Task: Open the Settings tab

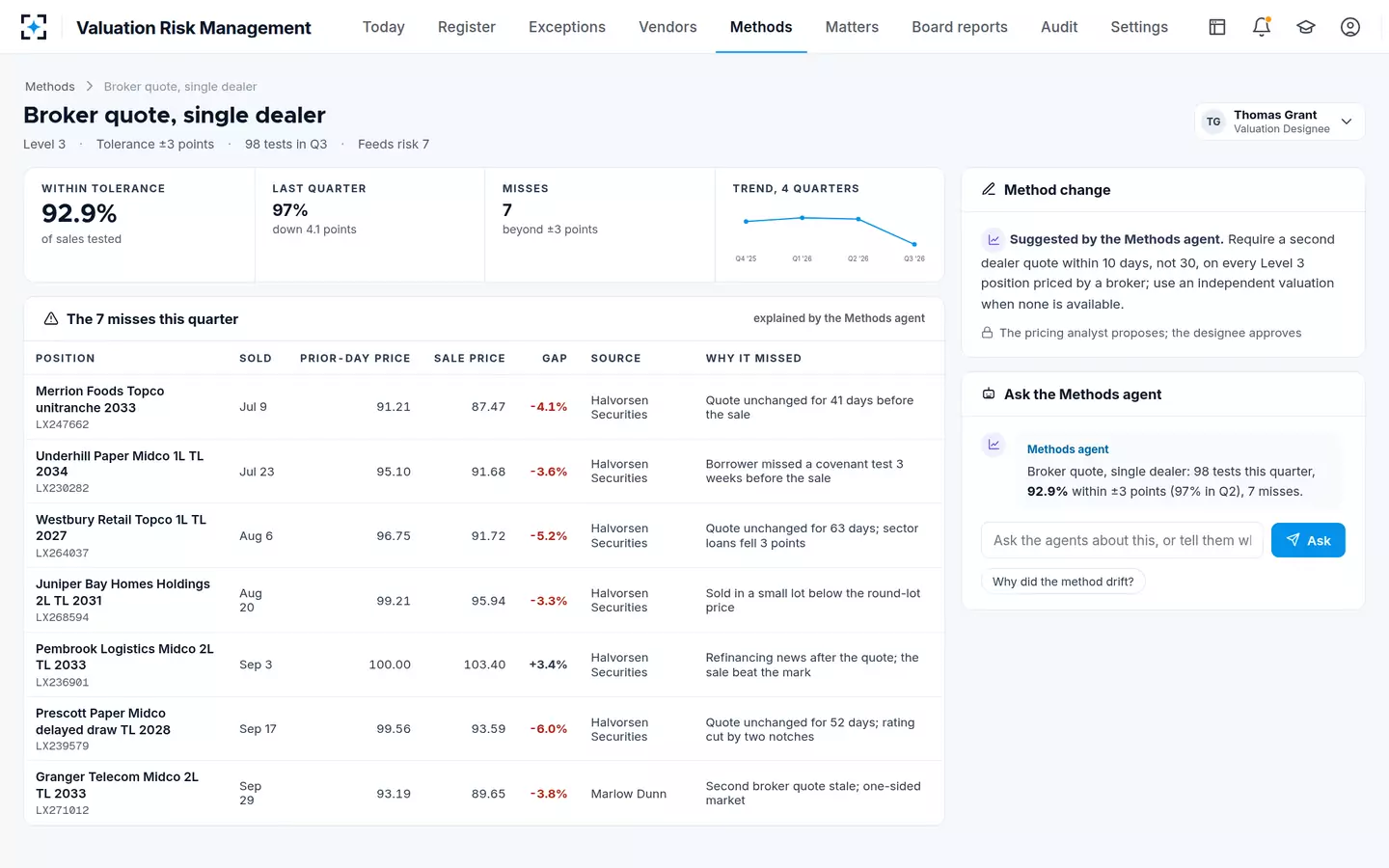Action: [1139, 27]
